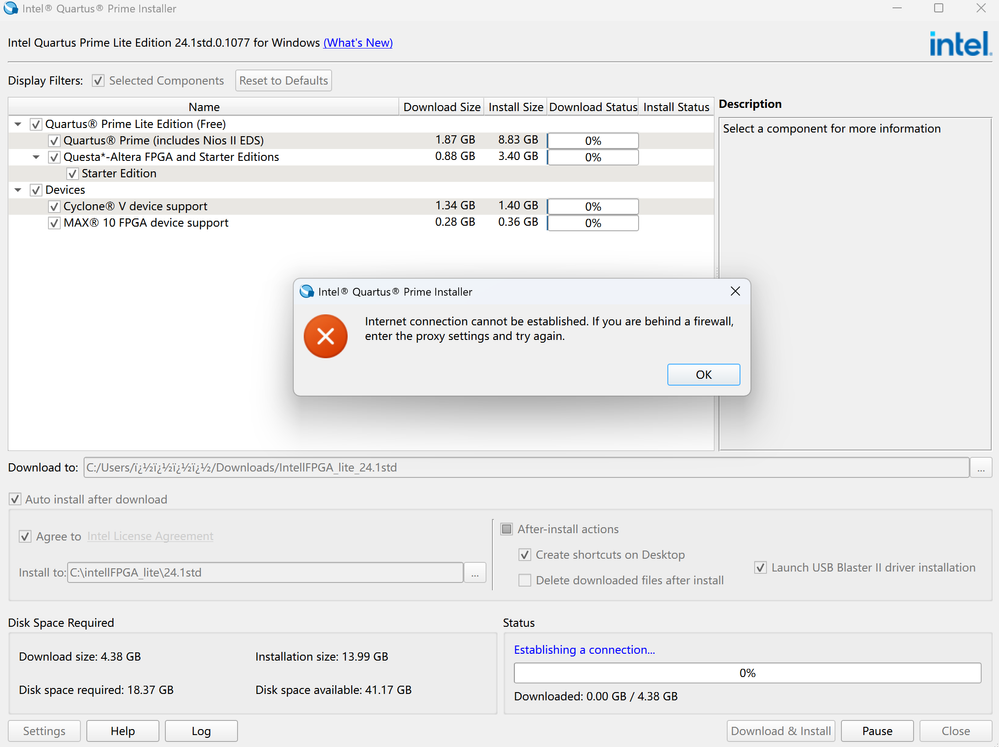
Task: Click 'Select a component for more information' text
Action: (x=831, y=129)
